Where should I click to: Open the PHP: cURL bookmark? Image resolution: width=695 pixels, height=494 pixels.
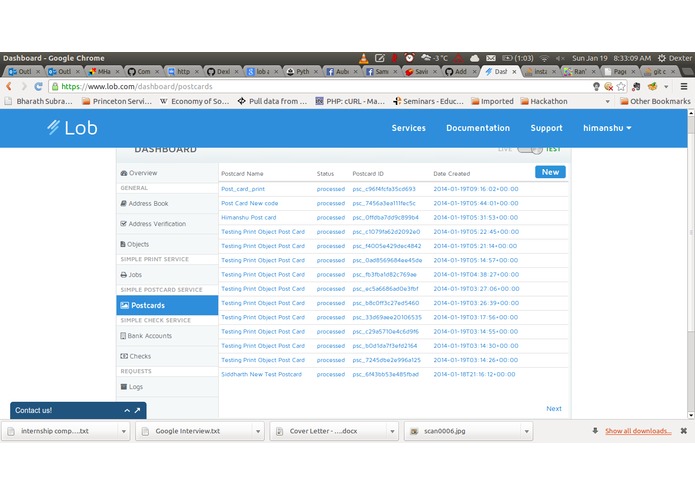(350, 101)
